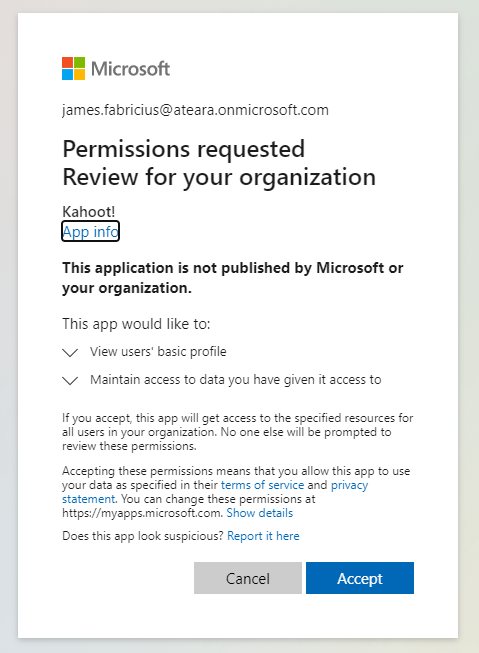Screen dimensions: 479x653
Task: Open the terms of service link
Action: pos(262,485)
